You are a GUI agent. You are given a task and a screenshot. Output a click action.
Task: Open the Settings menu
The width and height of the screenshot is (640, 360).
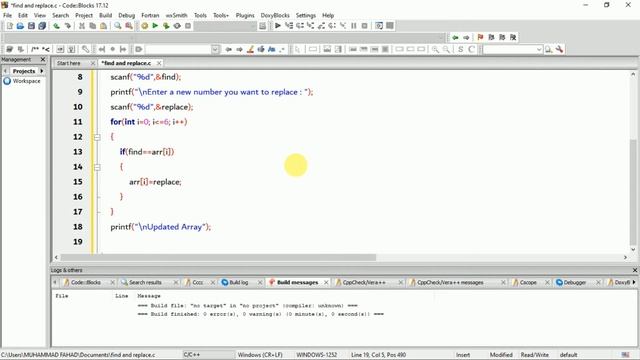[x=306, y=15]
